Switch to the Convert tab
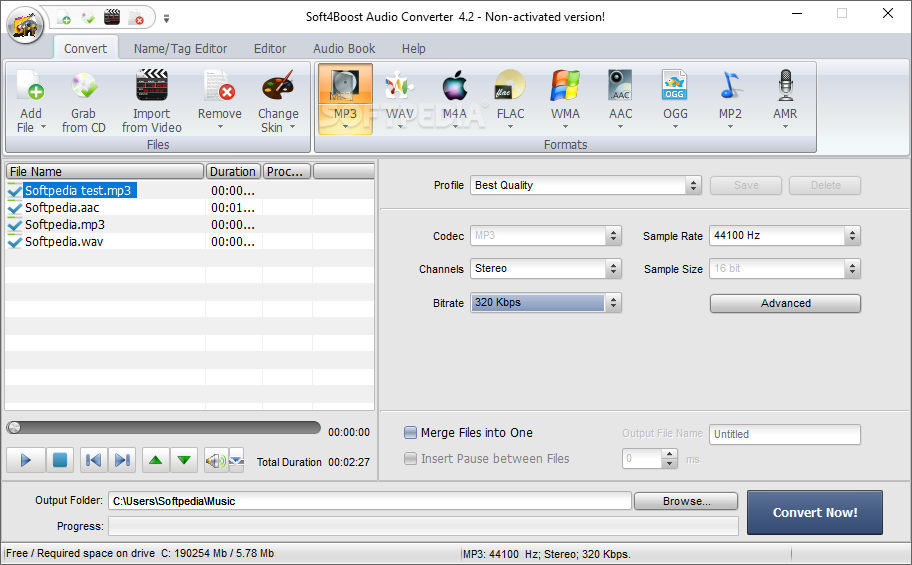This screenshot has width=912, height=565. [x=86, y=48]
